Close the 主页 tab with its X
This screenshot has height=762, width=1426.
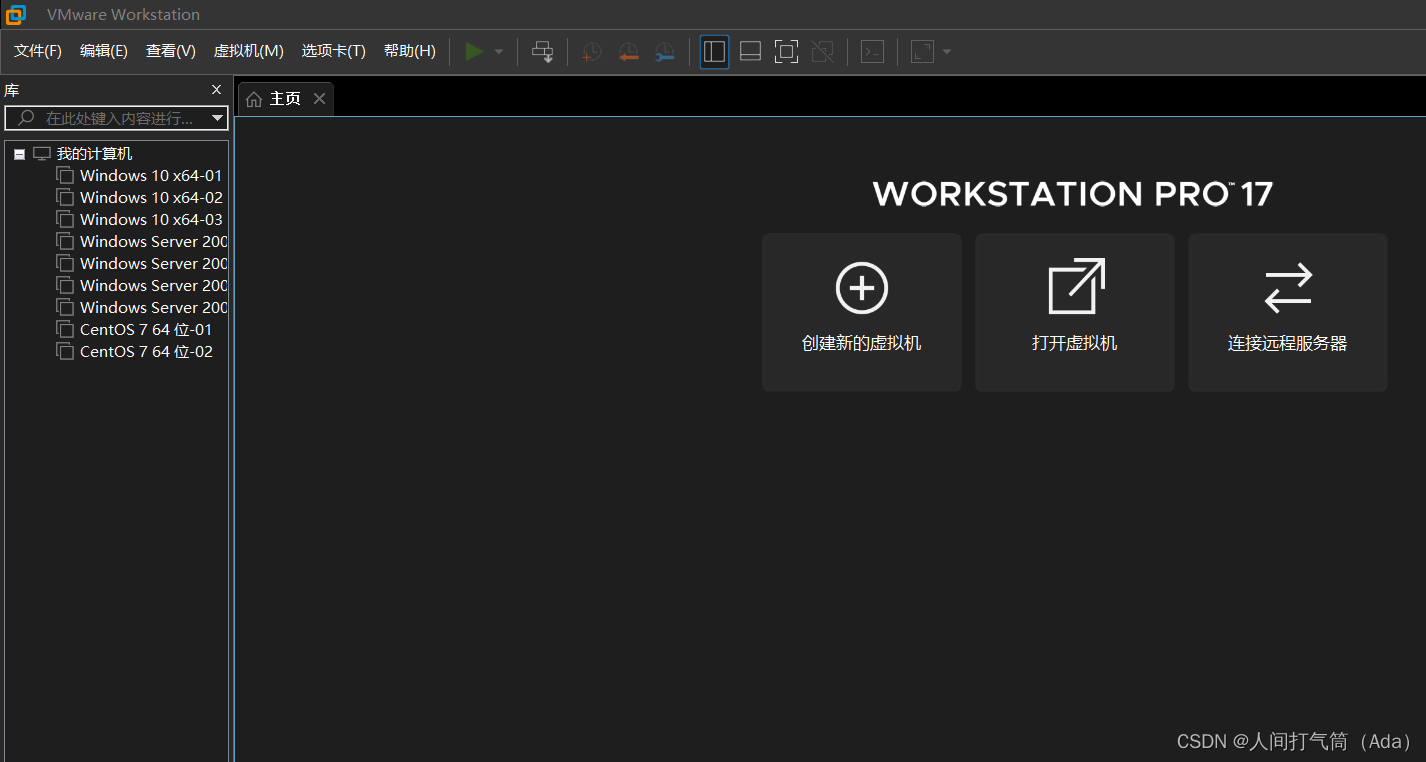(x=319, y=98)
